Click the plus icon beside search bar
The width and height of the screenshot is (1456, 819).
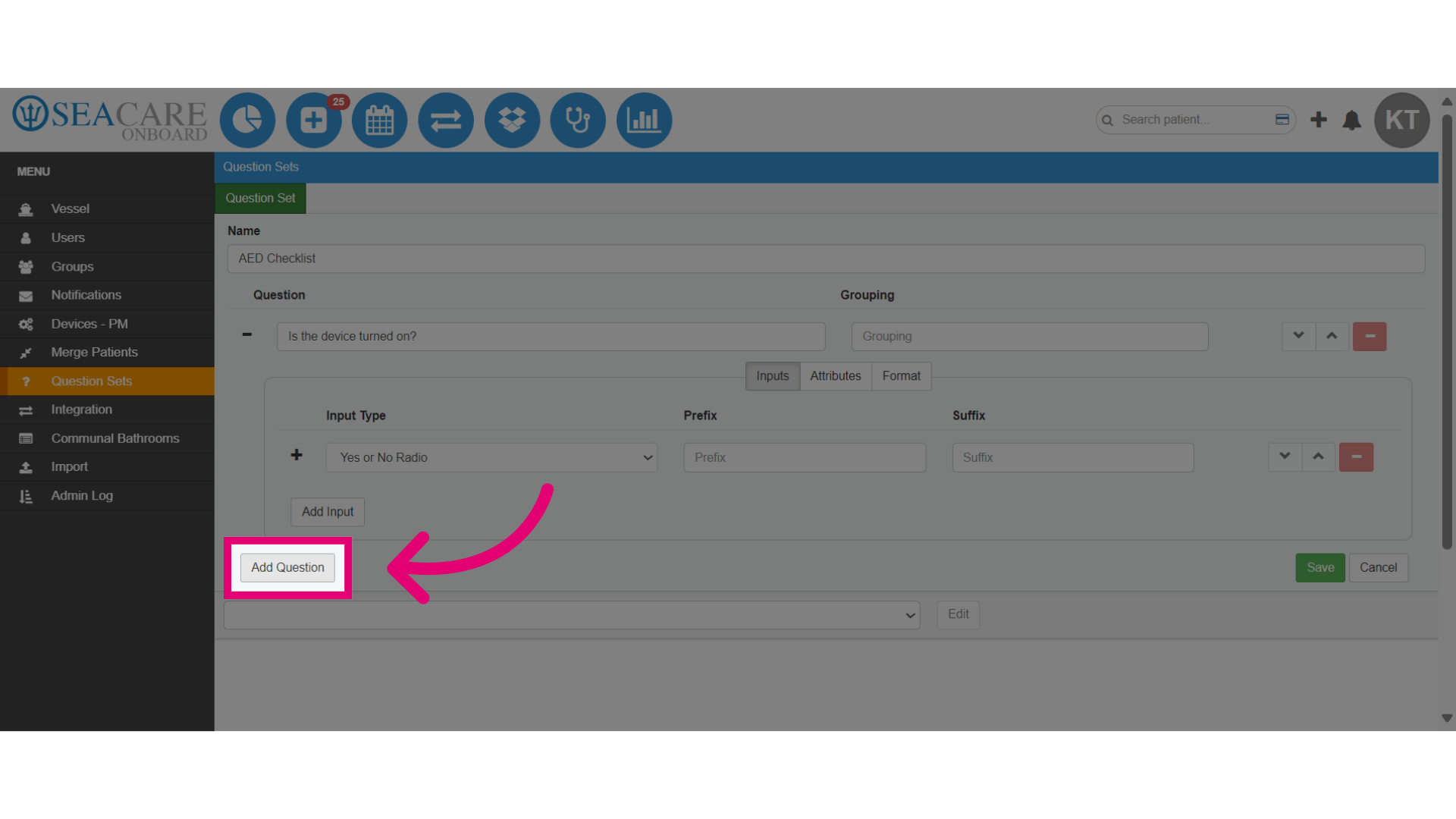(x=1319, y=120)
